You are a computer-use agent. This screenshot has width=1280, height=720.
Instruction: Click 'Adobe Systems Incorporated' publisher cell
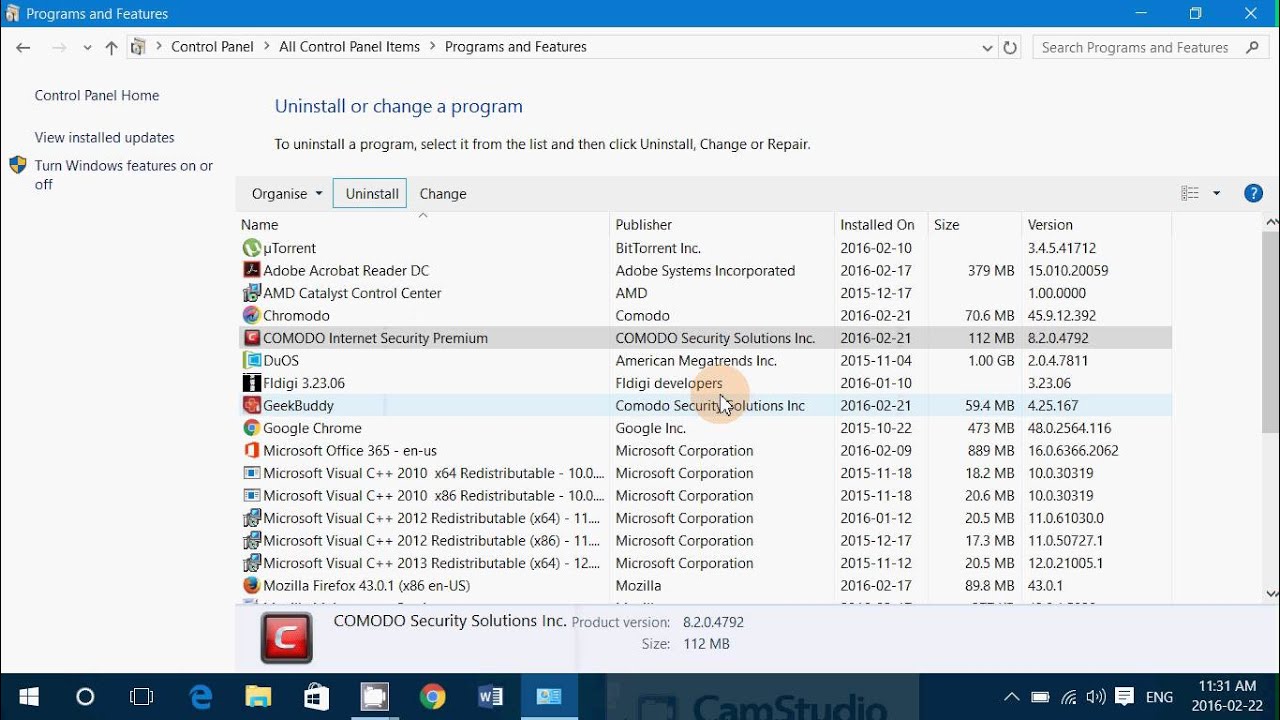pos(705,270)
